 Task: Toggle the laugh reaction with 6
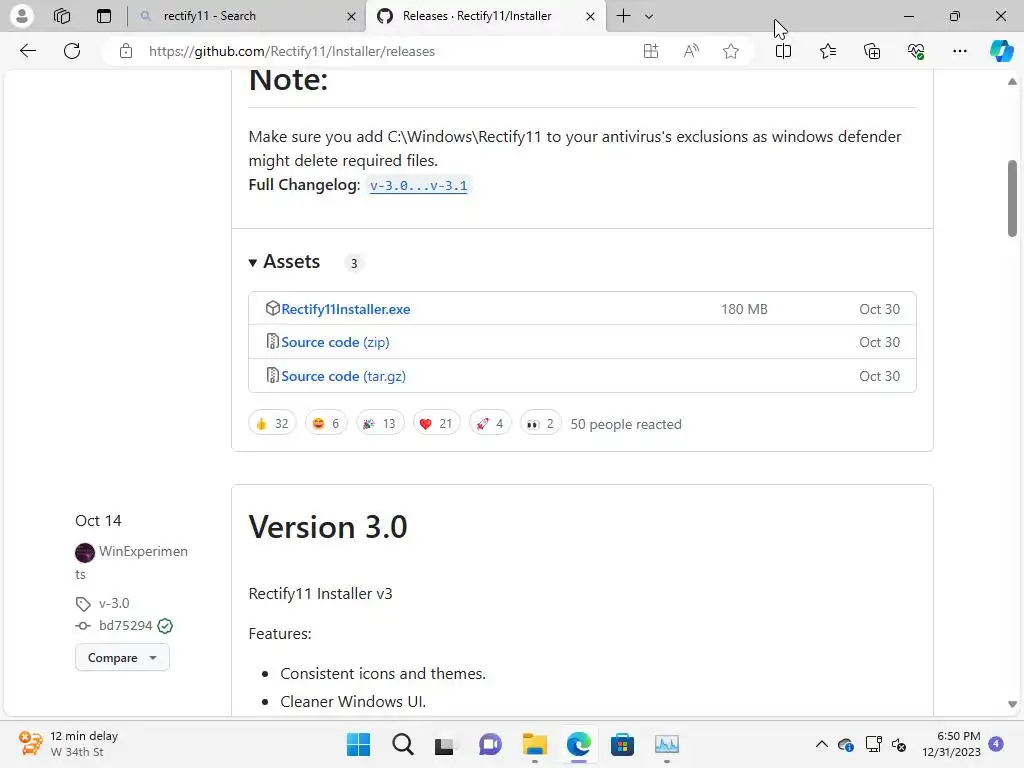[326, 424]
